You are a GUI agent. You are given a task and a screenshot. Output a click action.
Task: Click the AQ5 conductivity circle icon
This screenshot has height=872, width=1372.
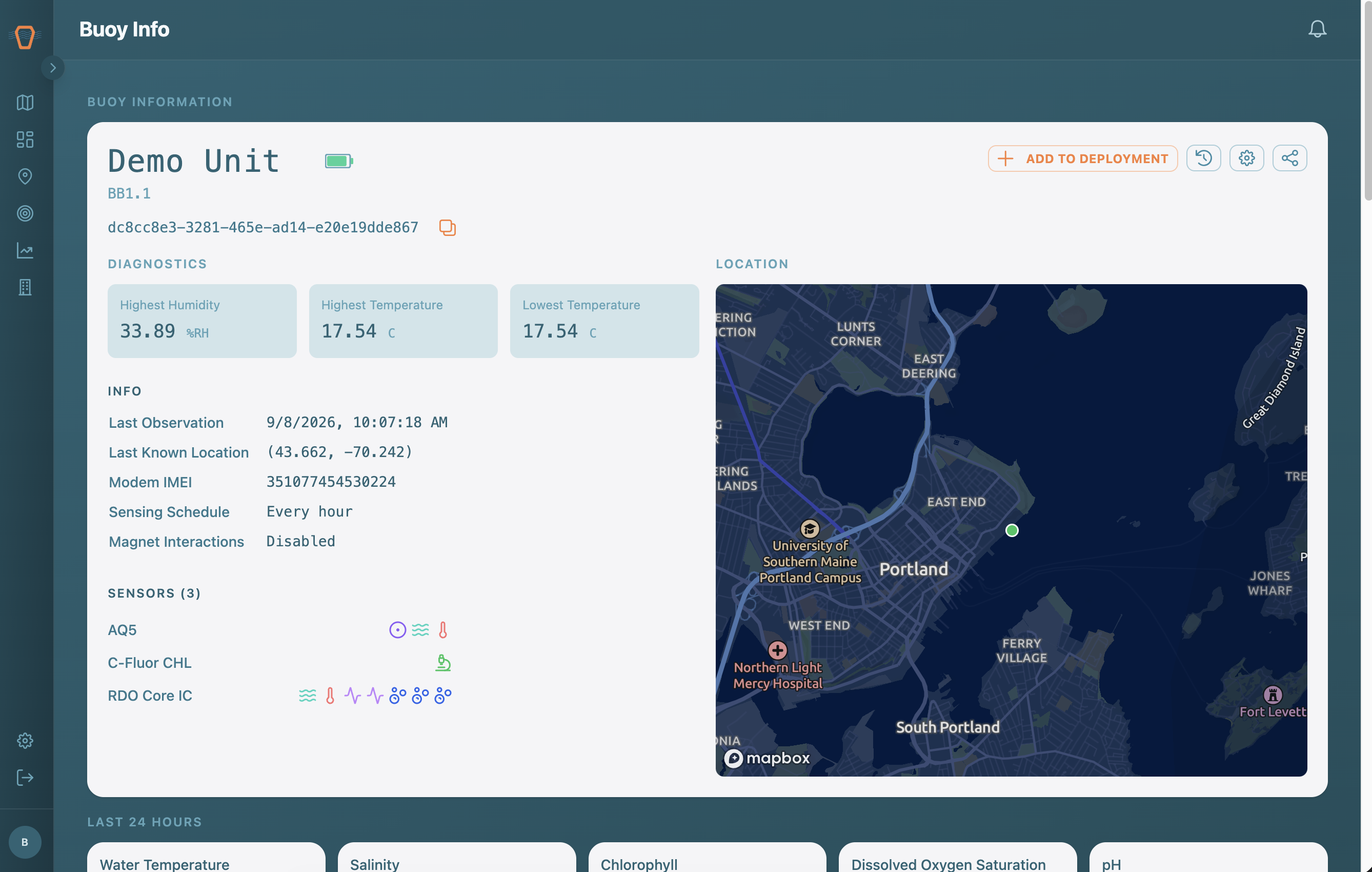click(x=398, y=630)
